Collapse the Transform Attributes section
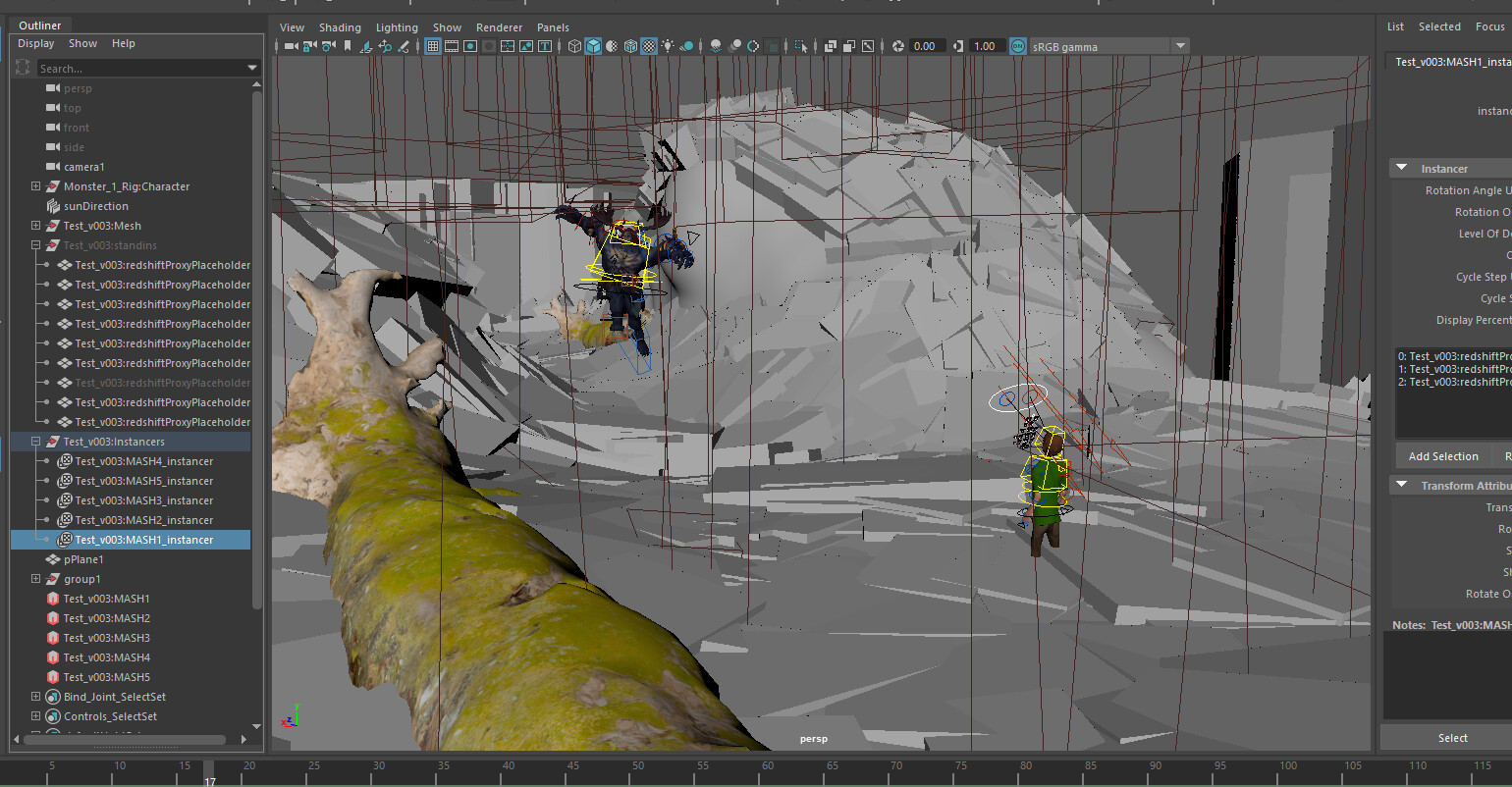 tap(1402, 485)
